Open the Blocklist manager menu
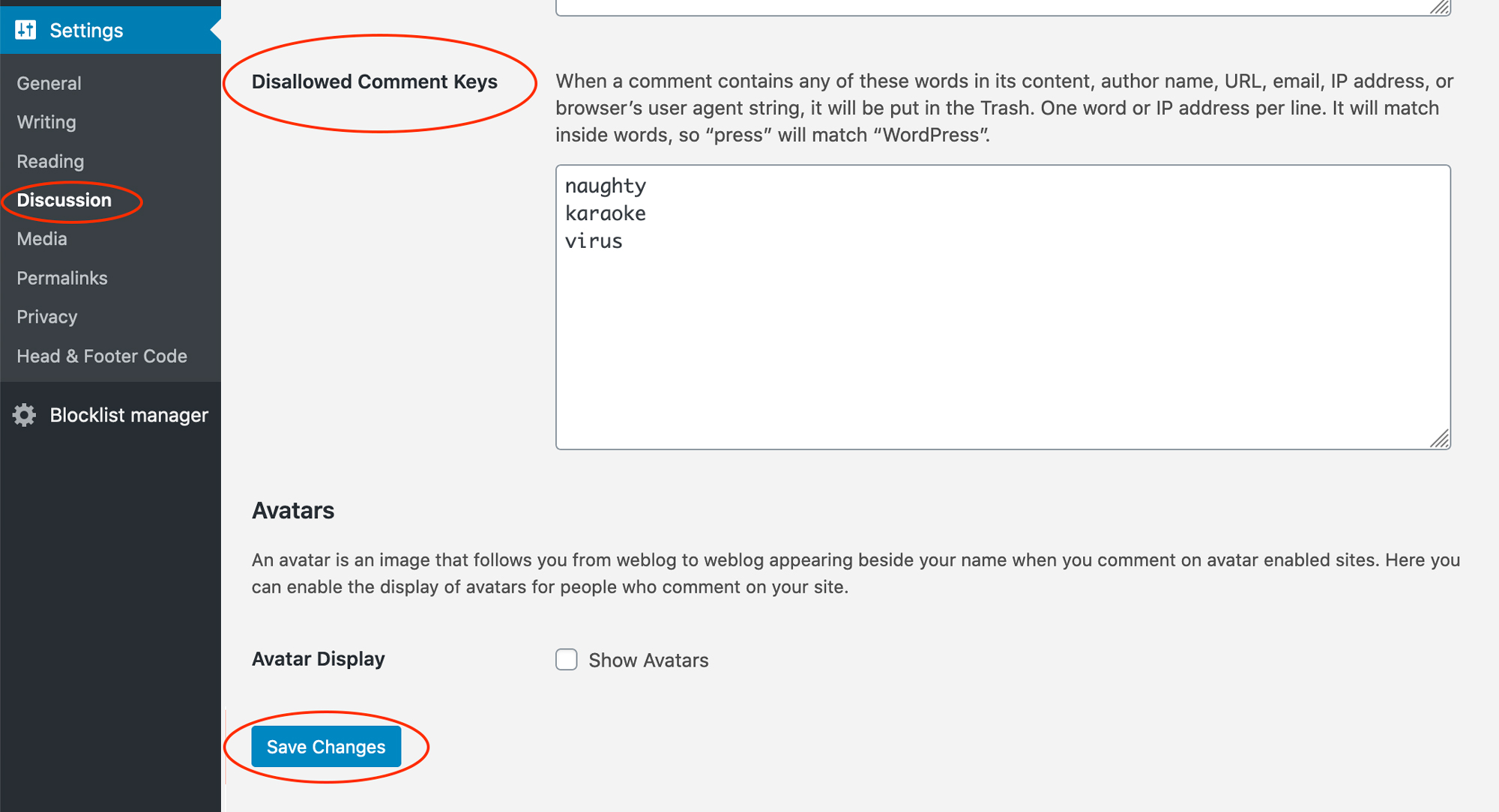The image size is (1499, 812). click(x=129, y=415)
